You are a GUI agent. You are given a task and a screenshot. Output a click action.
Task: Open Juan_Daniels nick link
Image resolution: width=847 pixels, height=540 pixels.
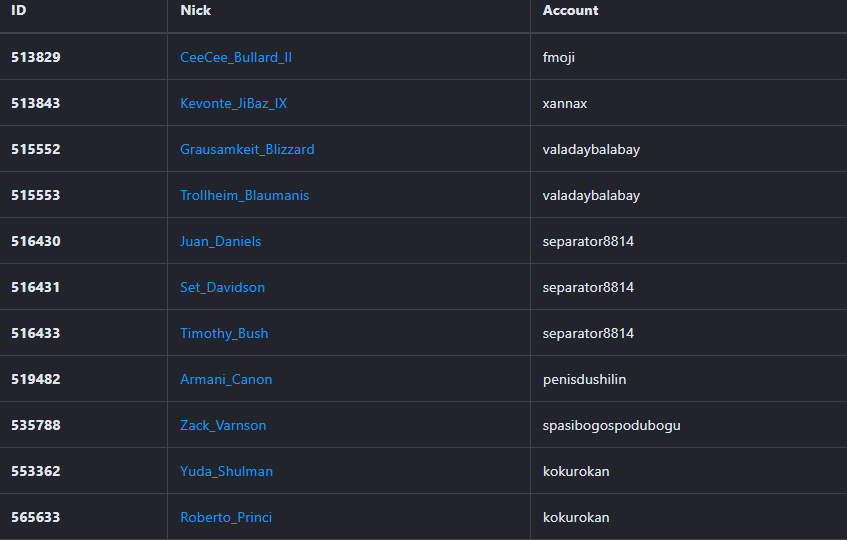click(x=220, y=242)
